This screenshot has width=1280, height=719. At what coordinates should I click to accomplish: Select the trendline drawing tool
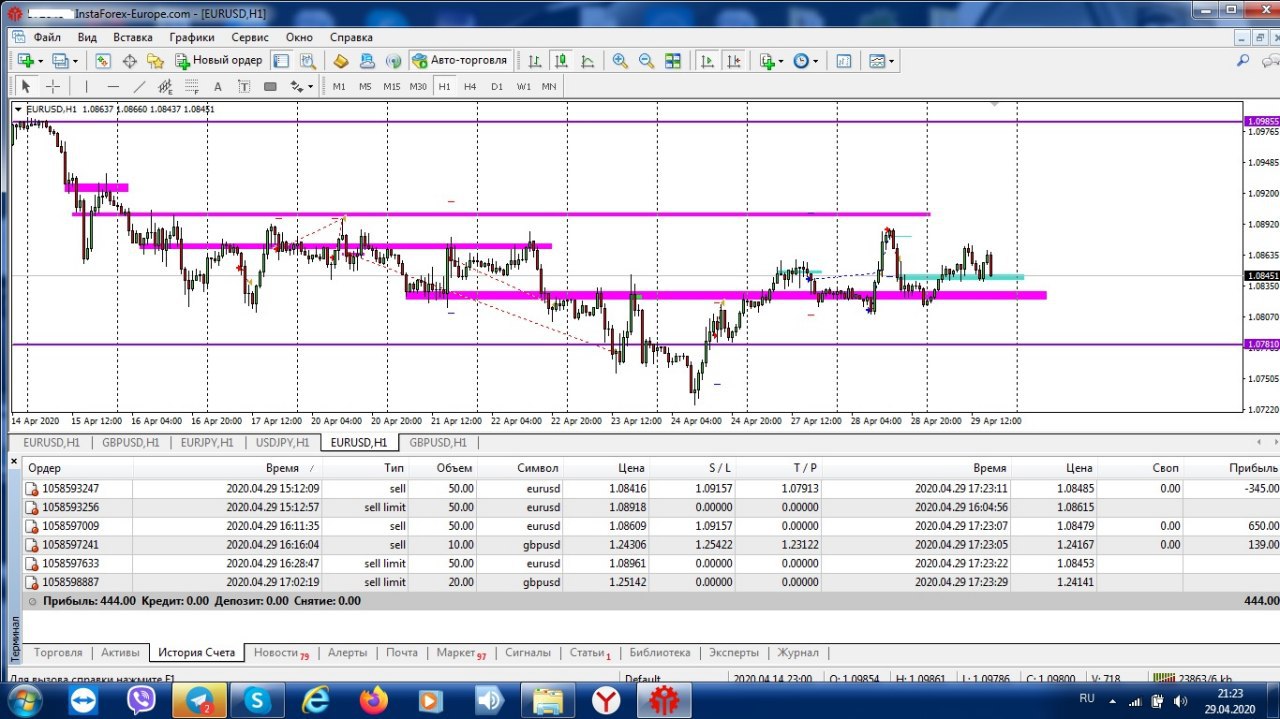click(139, 86)
